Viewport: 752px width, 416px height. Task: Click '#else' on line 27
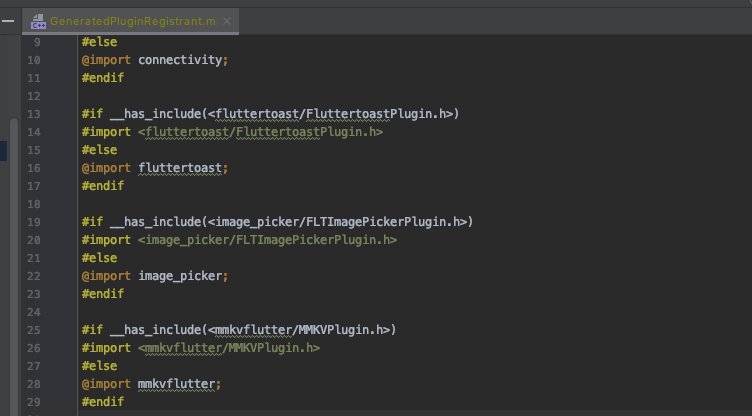pos(99,366)
